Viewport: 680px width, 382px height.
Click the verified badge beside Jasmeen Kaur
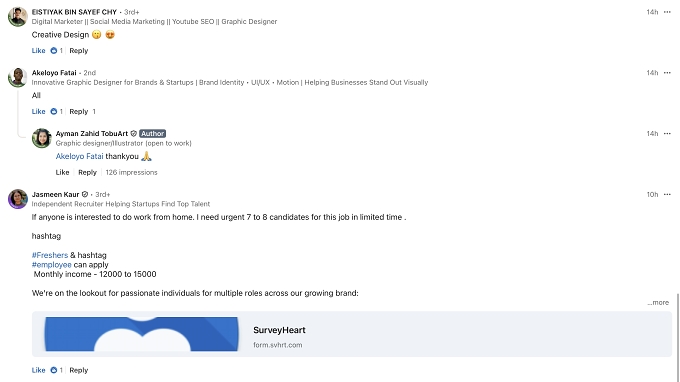[x=85, y=194]
